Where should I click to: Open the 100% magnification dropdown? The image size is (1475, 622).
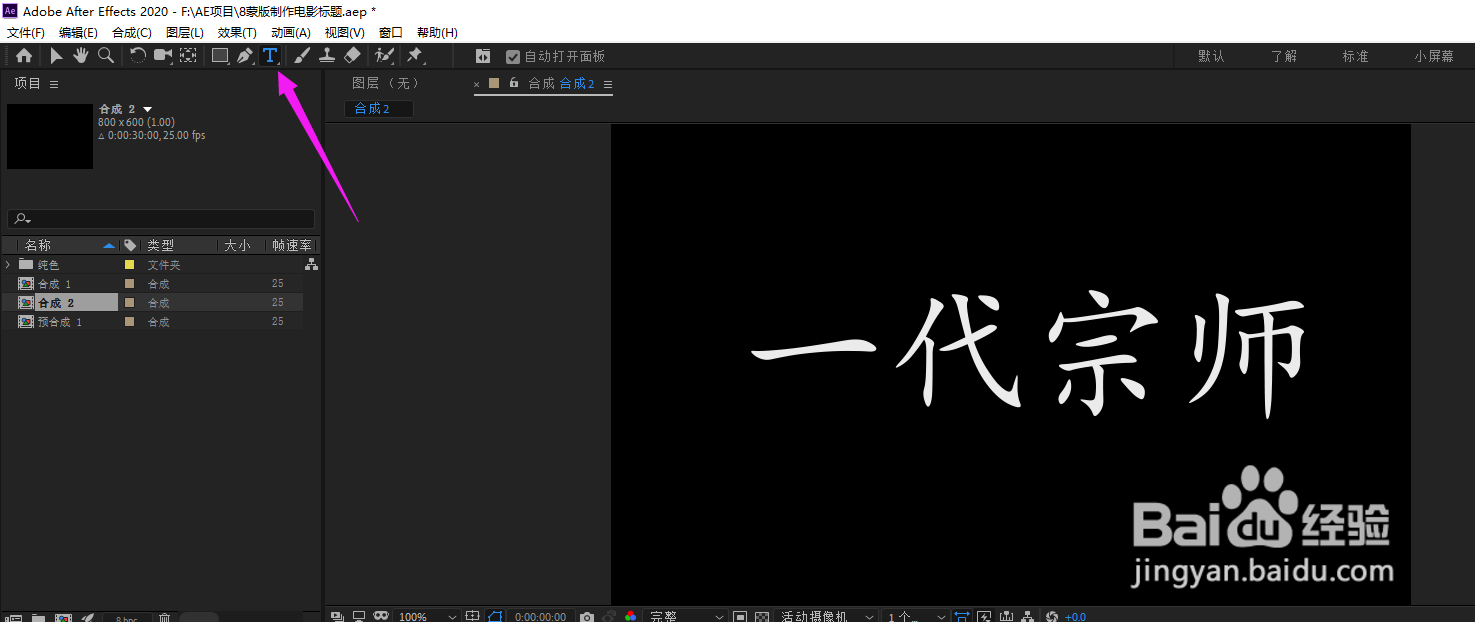427,616
